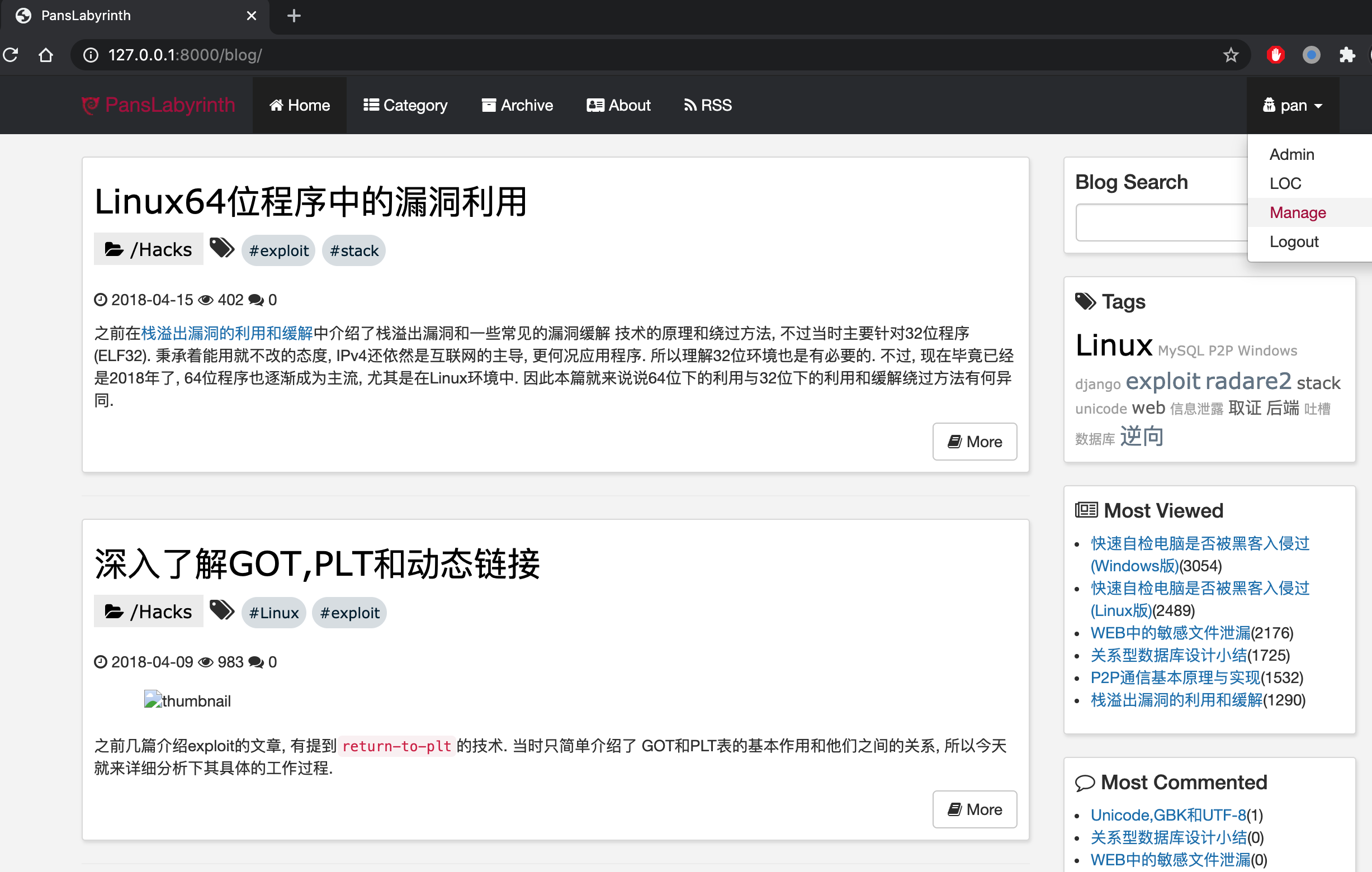Open the red hand blocker extension
Image resolution: width=1372 pixels, height=872 pixels.
(1275, 55)
